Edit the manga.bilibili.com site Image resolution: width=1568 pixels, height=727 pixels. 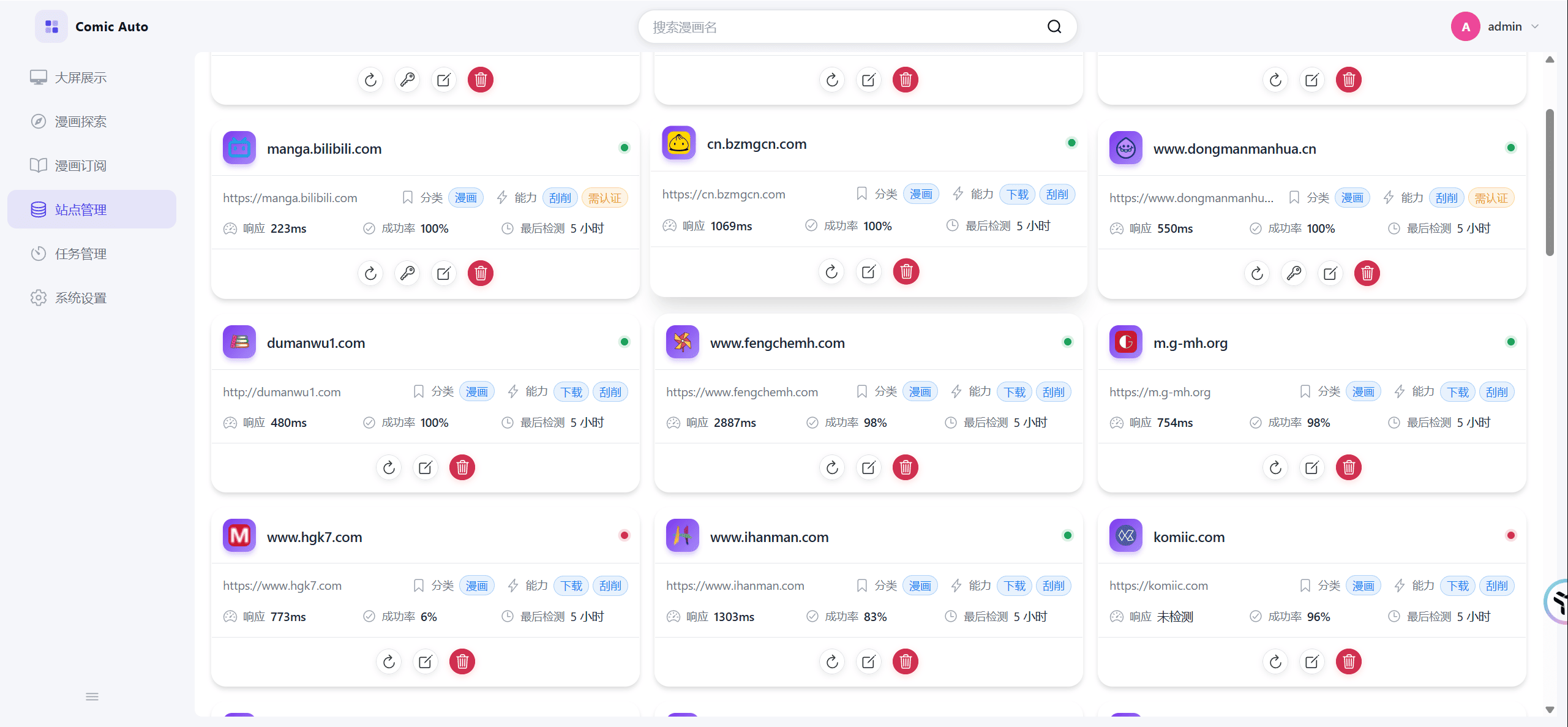click(444, 273)
